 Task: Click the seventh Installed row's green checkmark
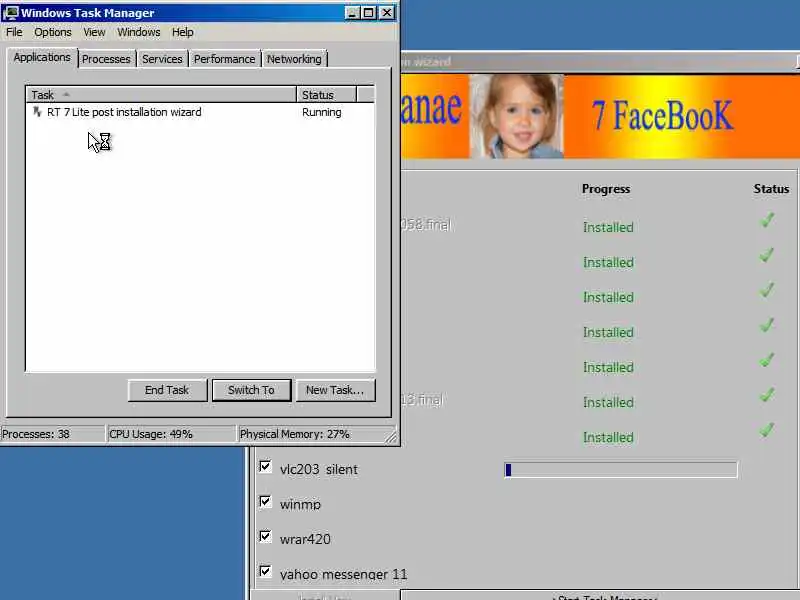767,430
